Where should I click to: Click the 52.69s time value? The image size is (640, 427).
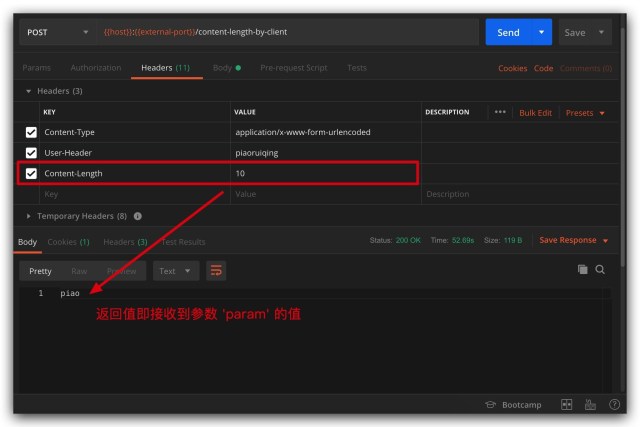[463, 240]
